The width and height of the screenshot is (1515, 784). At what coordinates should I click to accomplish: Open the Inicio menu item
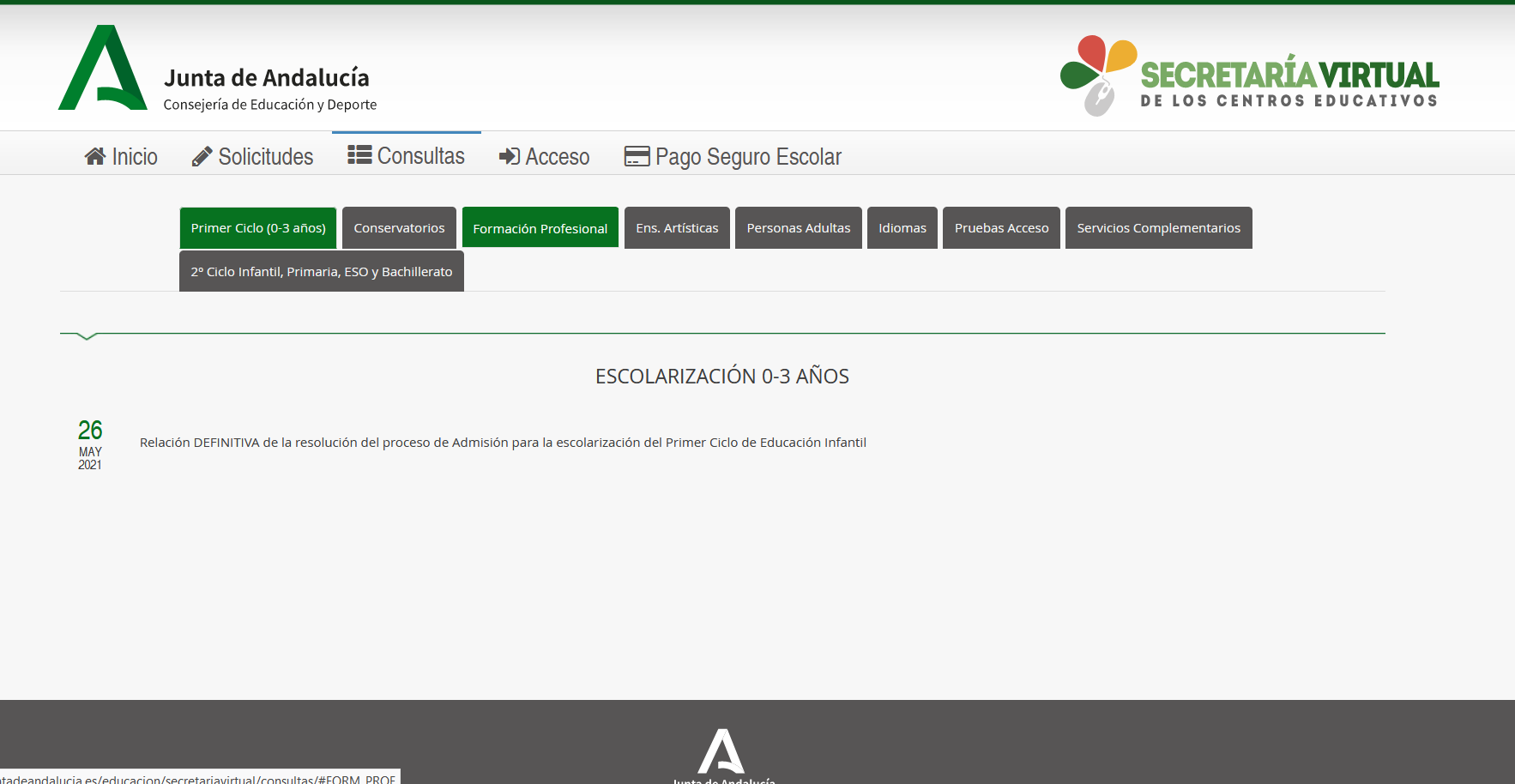[x=121, y=156]
